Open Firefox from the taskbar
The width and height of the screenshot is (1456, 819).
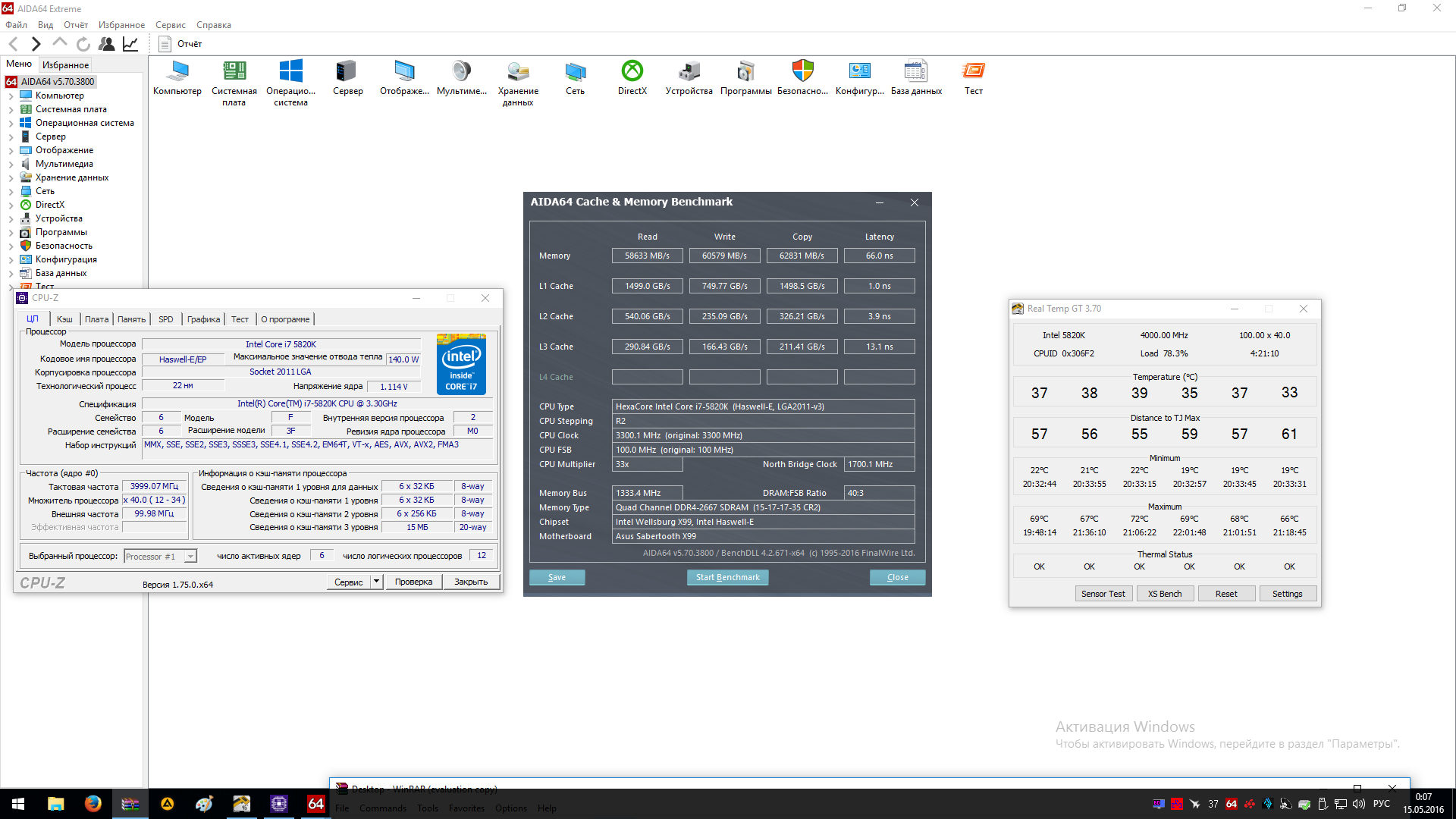coord(93,804)
